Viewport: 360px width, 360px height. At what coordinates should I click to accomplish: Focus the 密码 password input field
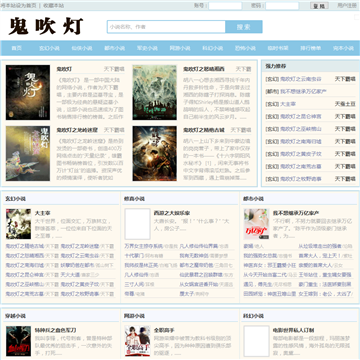(x=282, y=6)
